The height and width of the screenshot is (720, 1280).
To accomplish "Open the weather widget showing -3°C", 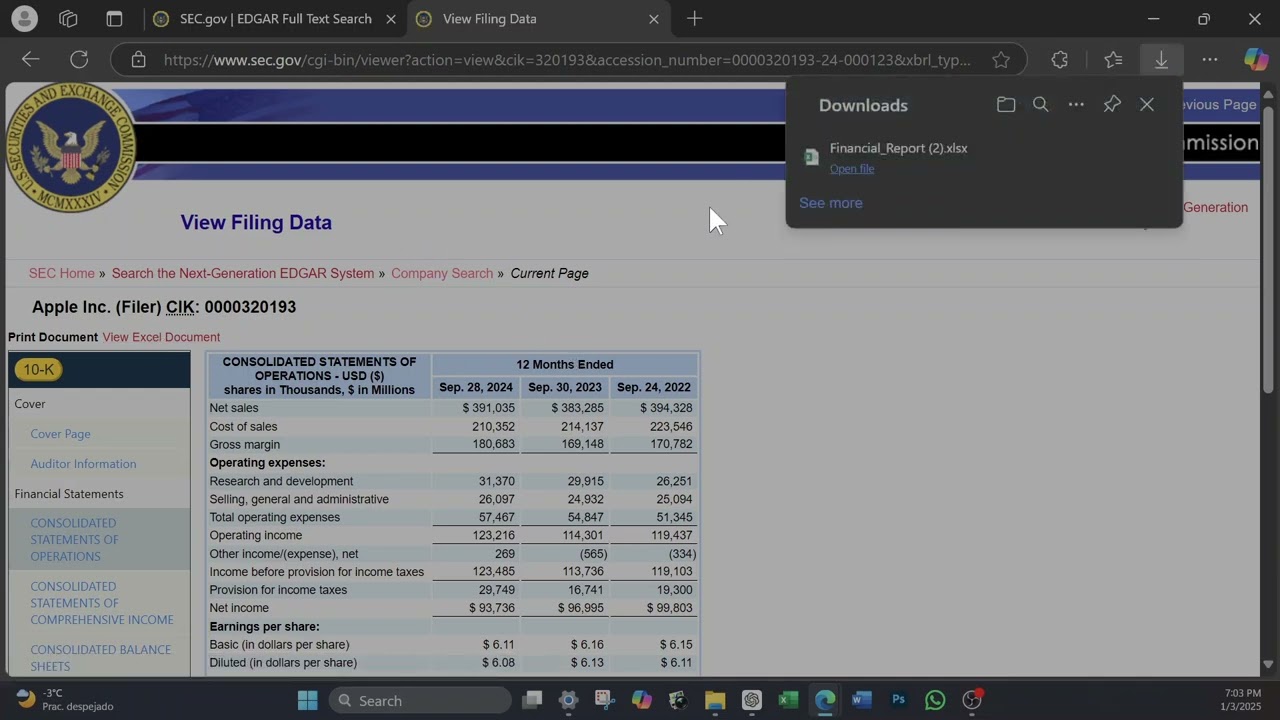I will coord(65,700).
